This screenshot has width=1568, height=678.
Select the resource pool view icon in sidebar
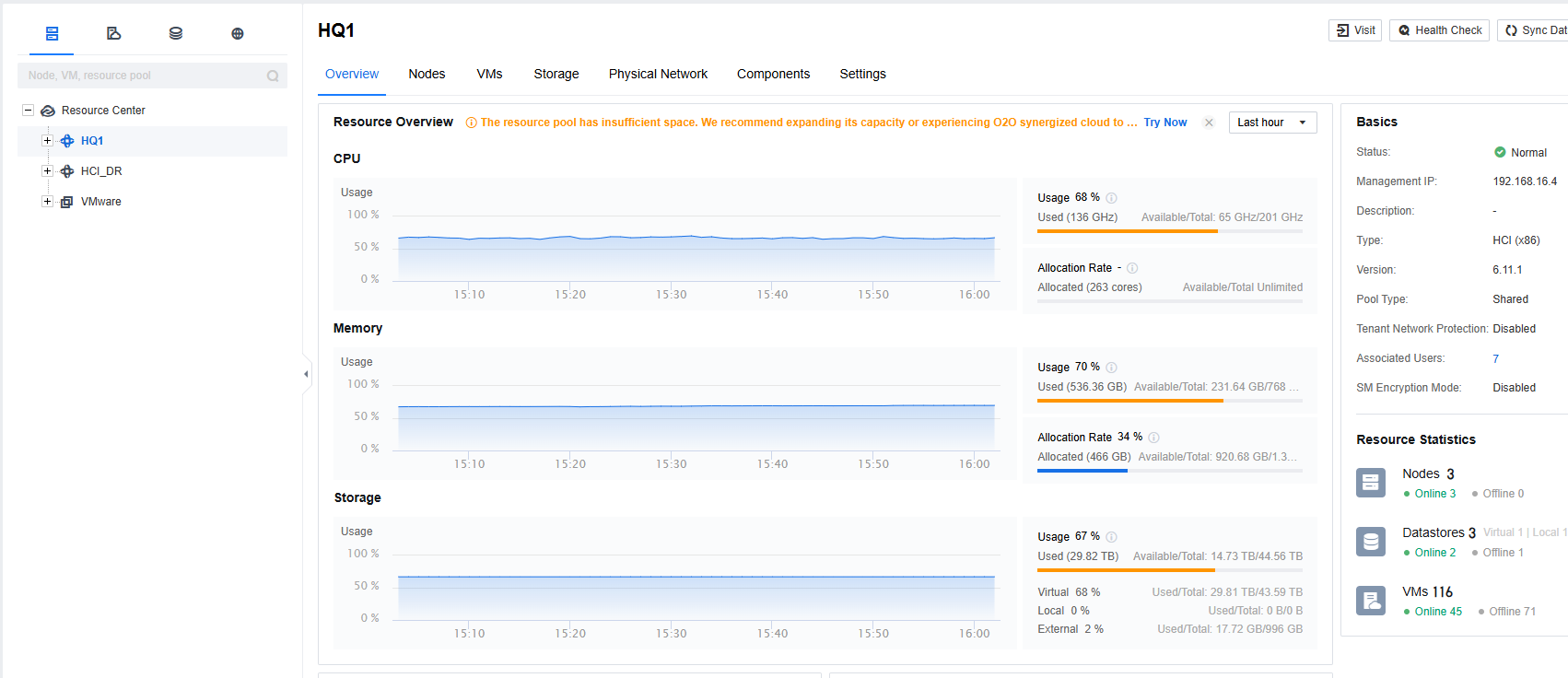pos(52,33)
